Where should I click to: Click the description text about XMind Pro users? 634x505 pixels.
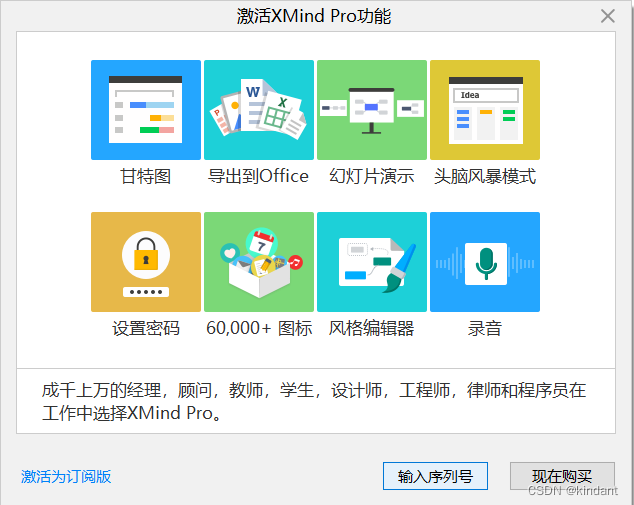click(x=314, y=401)
